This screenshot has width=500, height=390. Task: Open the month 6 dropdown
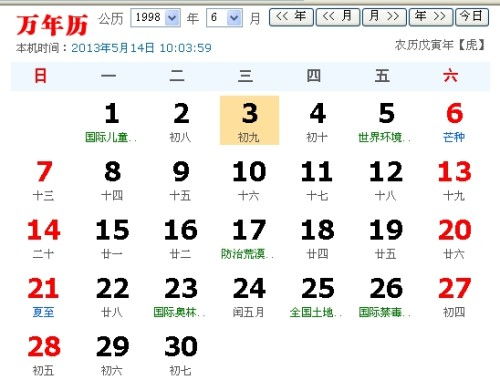(x=224, y=17)
